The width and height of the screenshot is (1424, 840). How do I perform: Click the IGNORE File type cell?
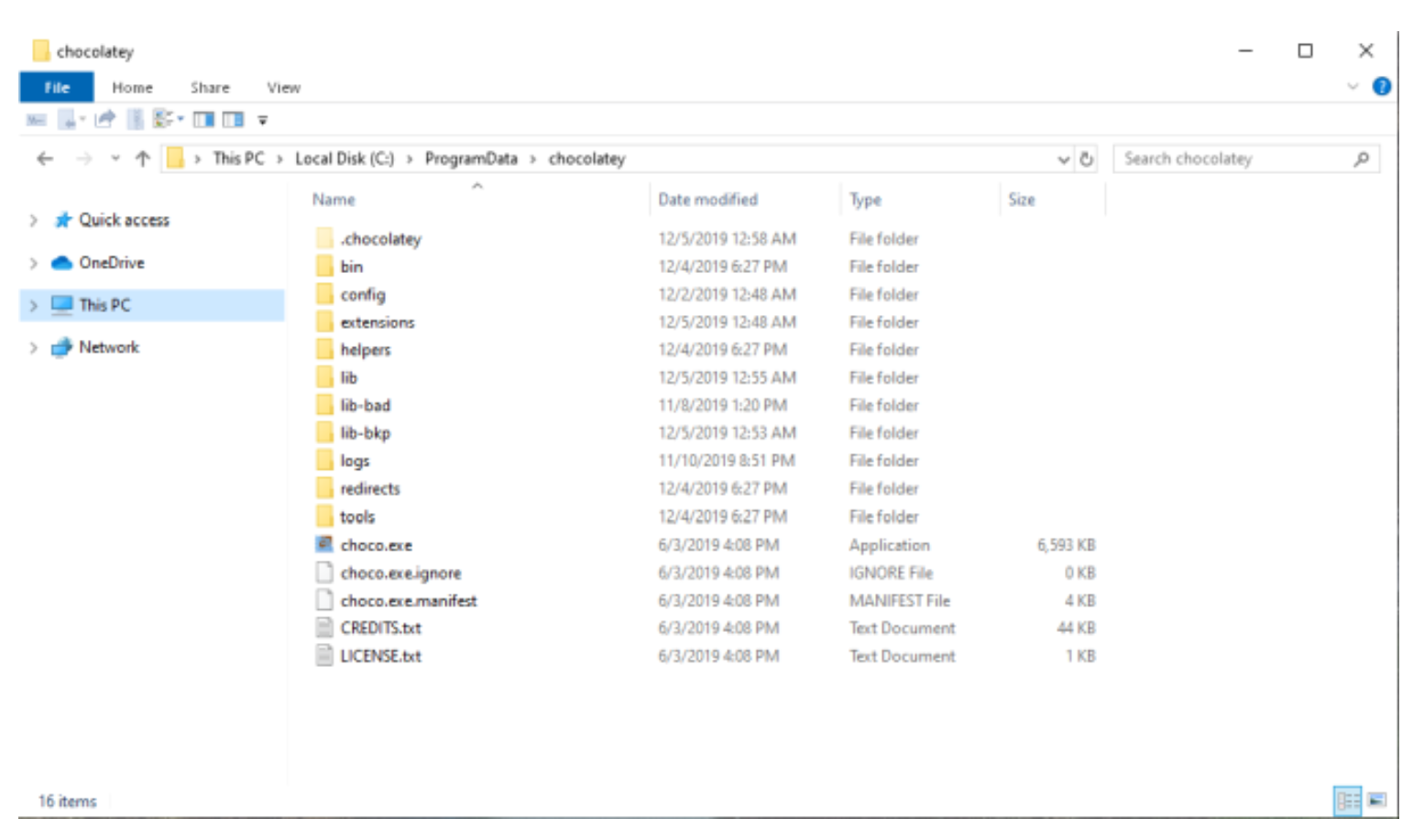pyautogui.click(x=891, y=573)
